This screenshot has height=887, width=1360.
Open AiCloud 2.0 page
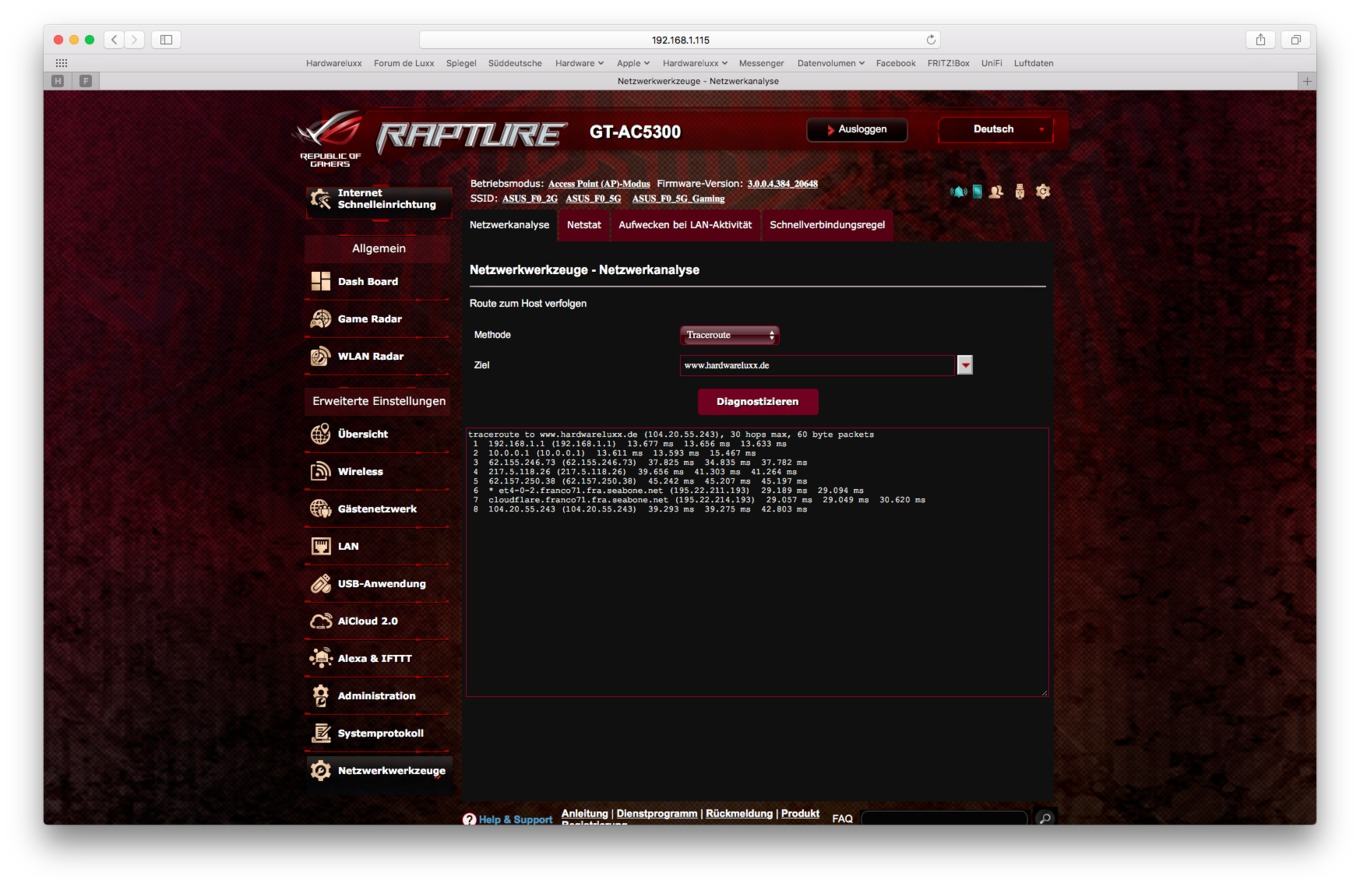click(378, 621)
